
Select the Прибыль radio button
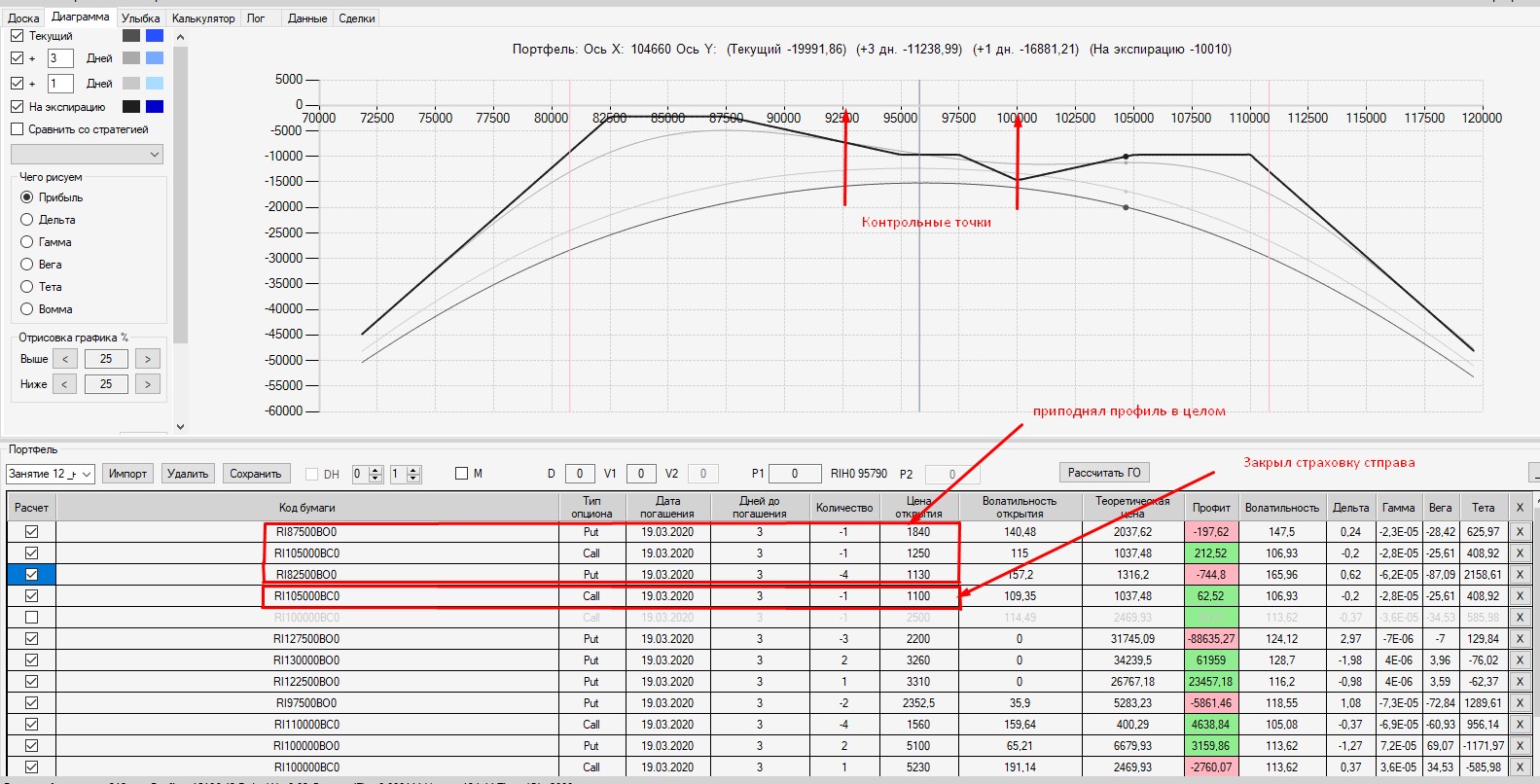(x=27, y=197)
